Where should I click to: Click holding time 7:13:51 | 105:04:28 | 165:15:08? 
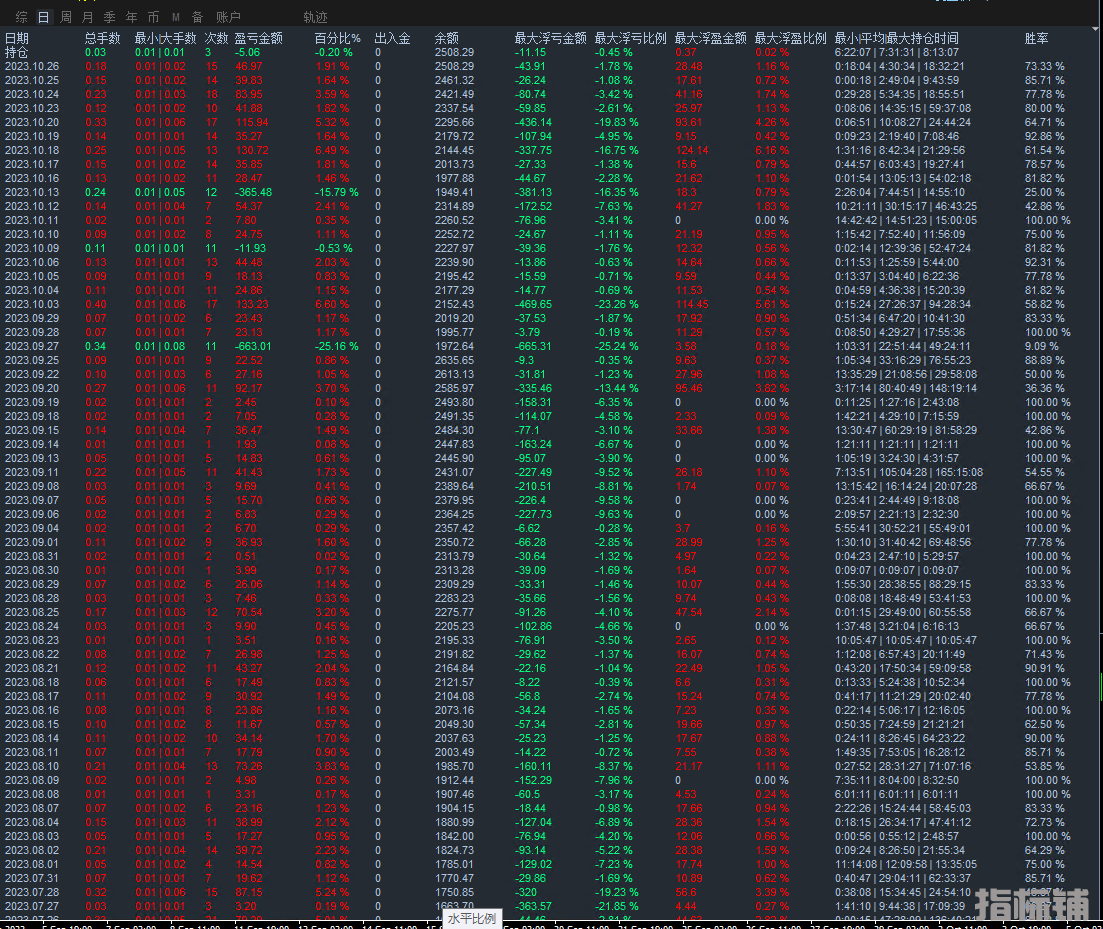point(909,473)
